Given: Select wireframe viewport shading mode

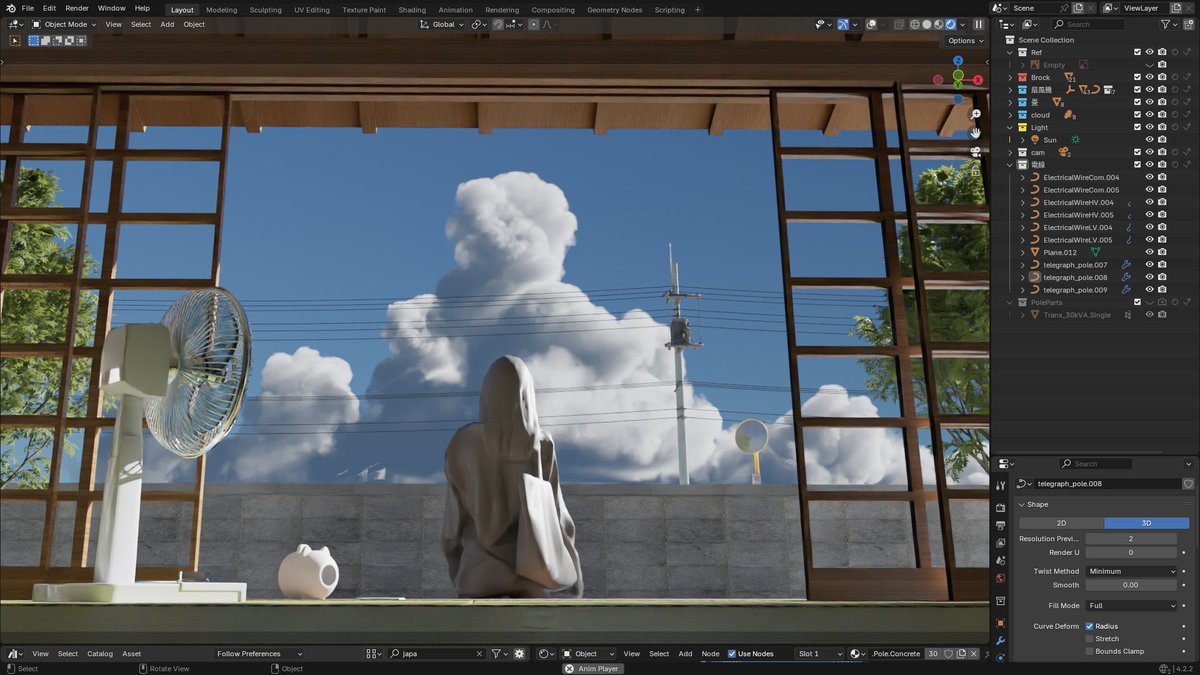Looking at the screenshot, I should point(915,24).
